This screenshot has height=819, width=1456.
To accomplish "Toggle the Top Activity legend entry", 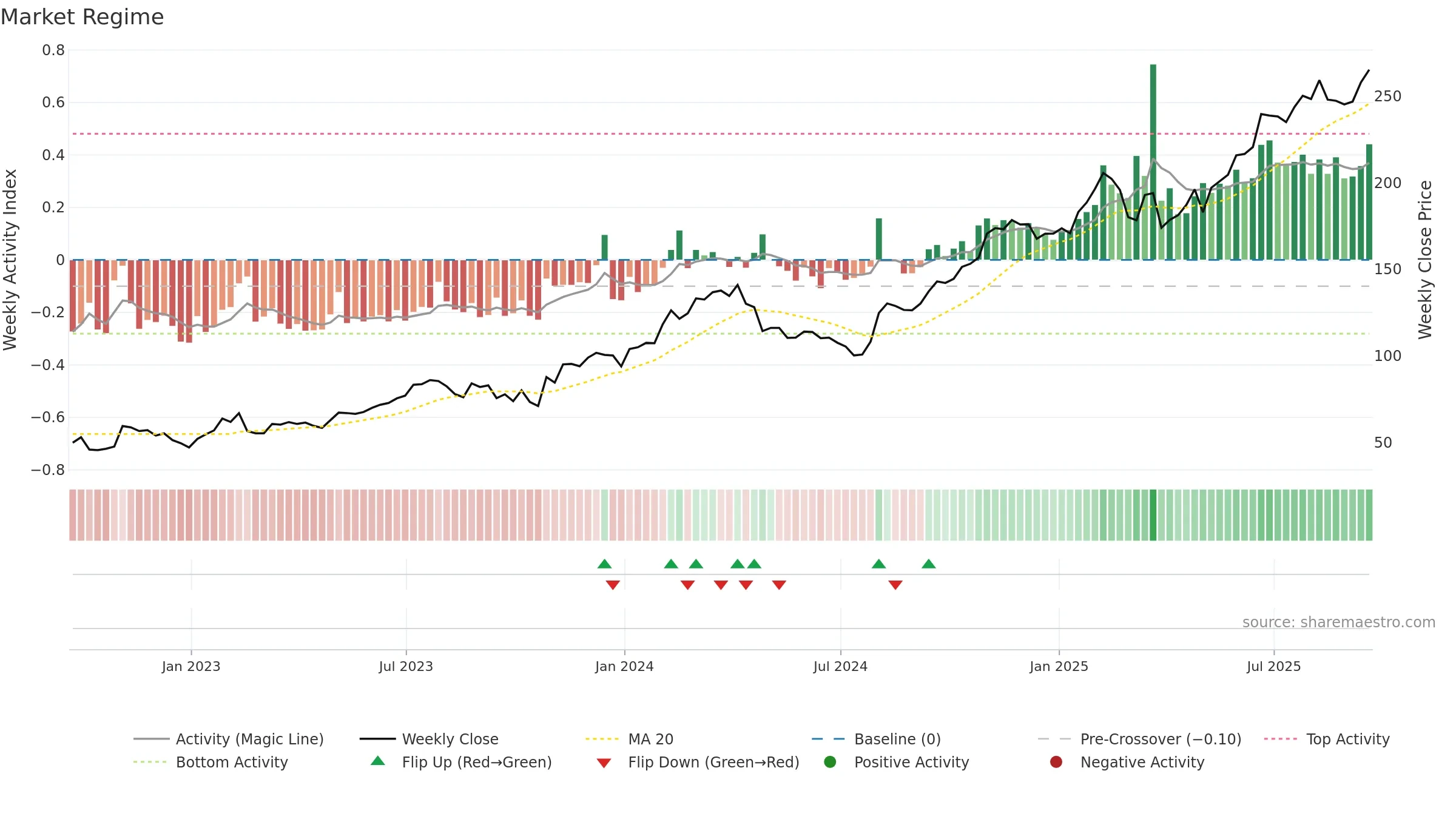I will pos(1327,739).
